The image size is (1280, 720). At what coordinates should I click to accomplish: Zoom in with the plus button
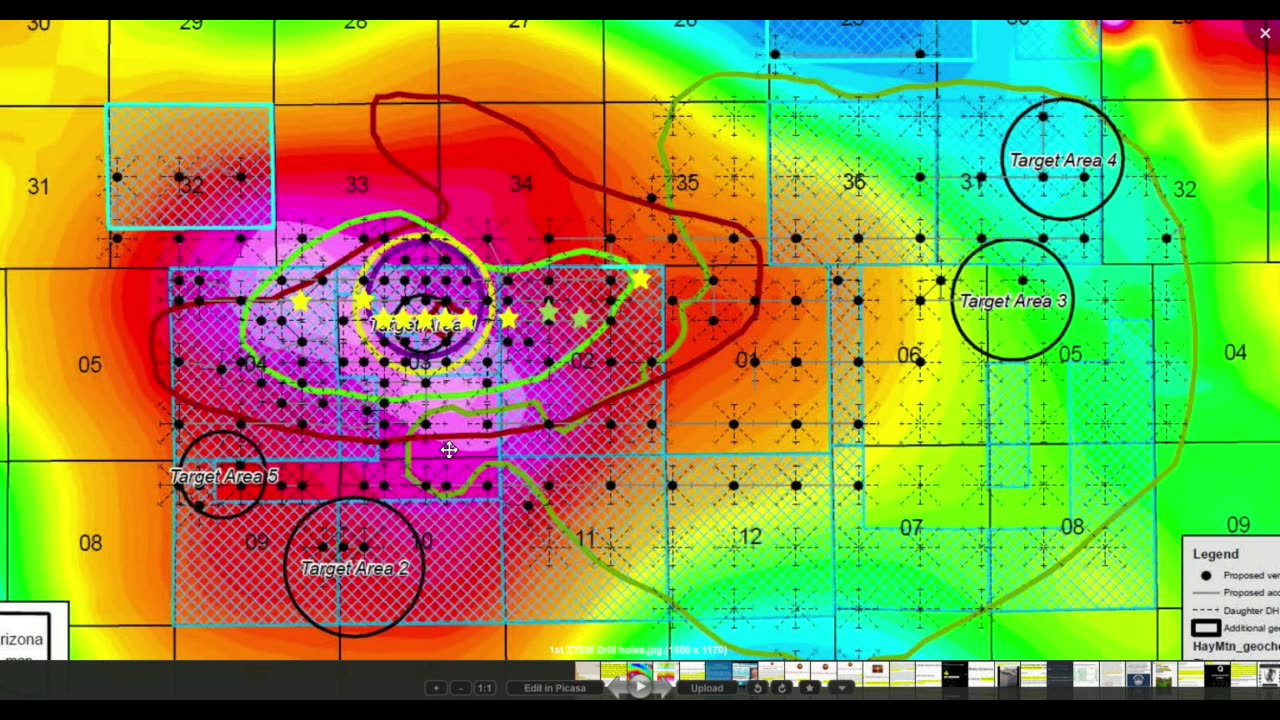[x=436, y=688]
